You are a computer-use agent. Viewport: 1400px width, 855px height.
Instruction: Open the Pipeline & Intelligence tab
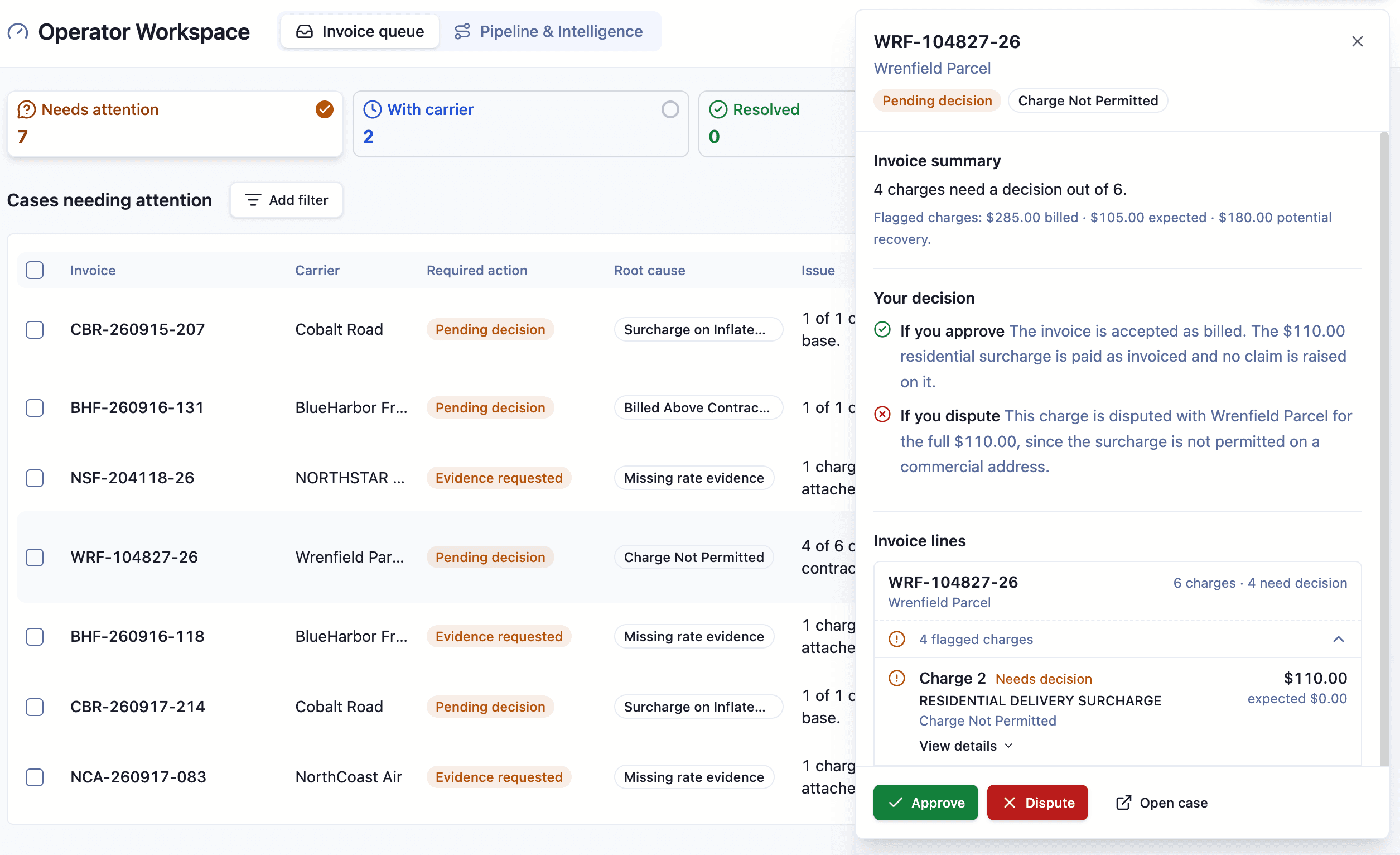tap(548, 31)
